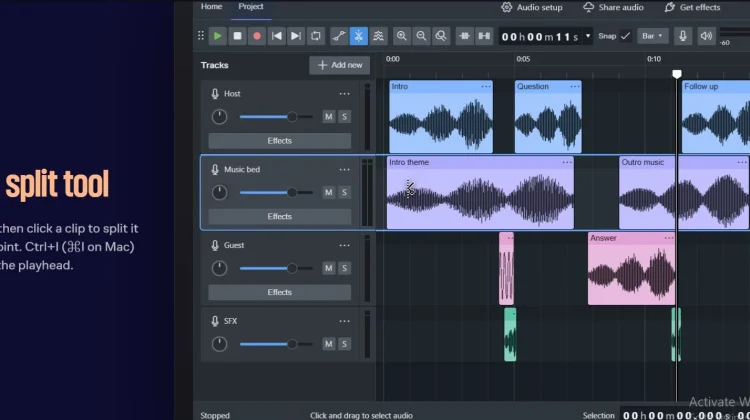
Task: Click the Music bed microphone icon
Action: point(215,169)
